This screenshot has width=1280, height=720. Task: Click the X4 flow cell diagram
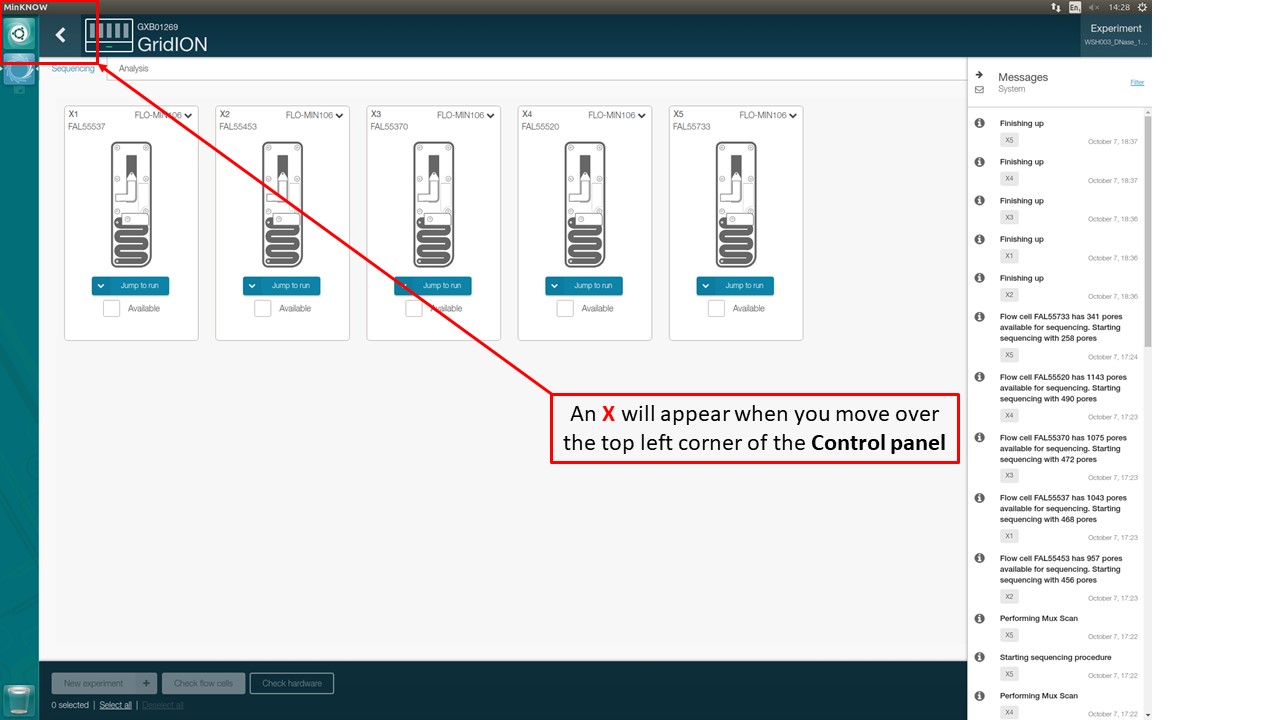click(x=585, y=204)
